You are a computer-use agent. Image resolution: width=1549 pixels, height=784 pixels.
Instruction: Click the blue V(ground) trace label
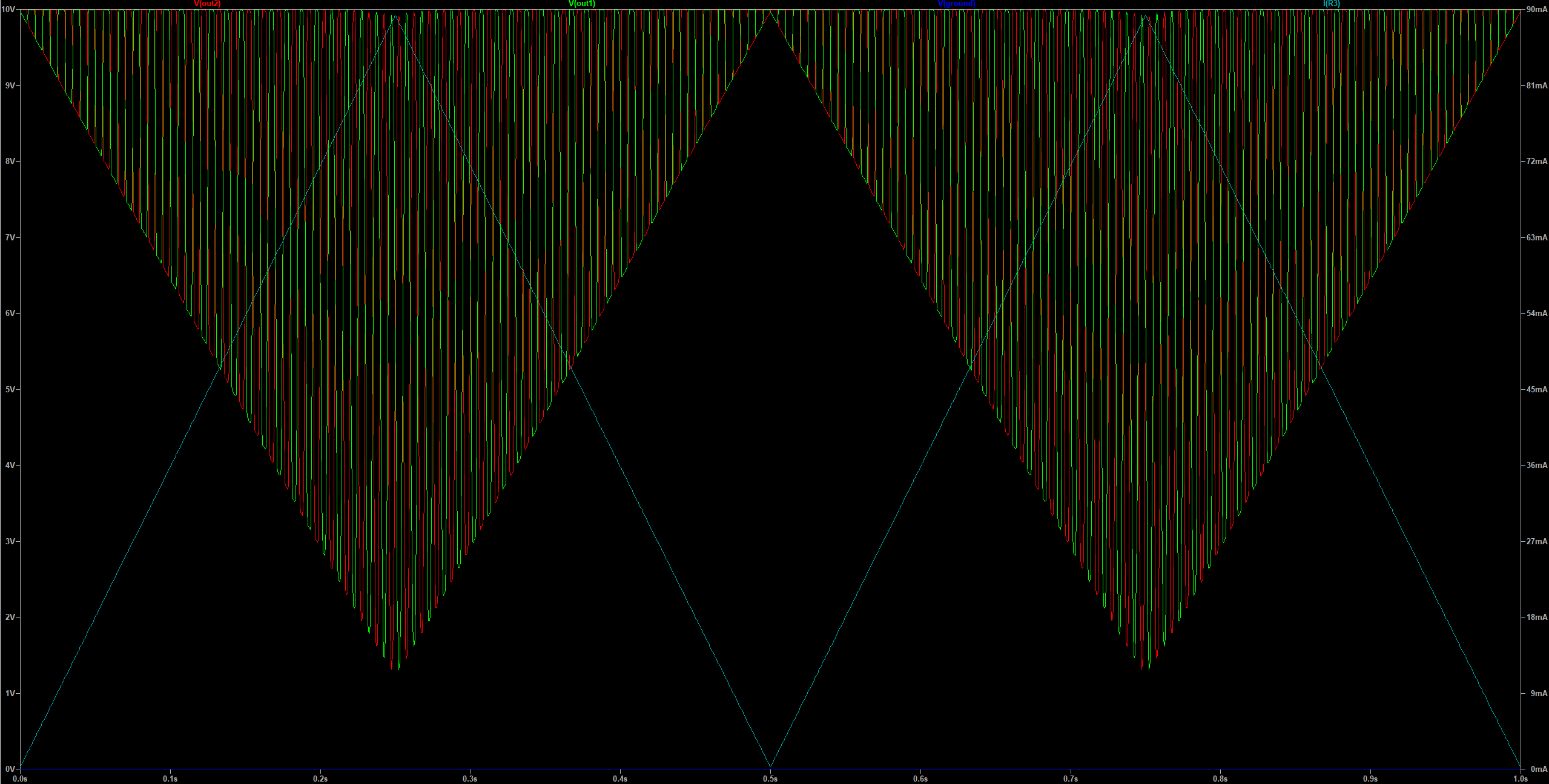pyautogui.click(x=956, y=4)
